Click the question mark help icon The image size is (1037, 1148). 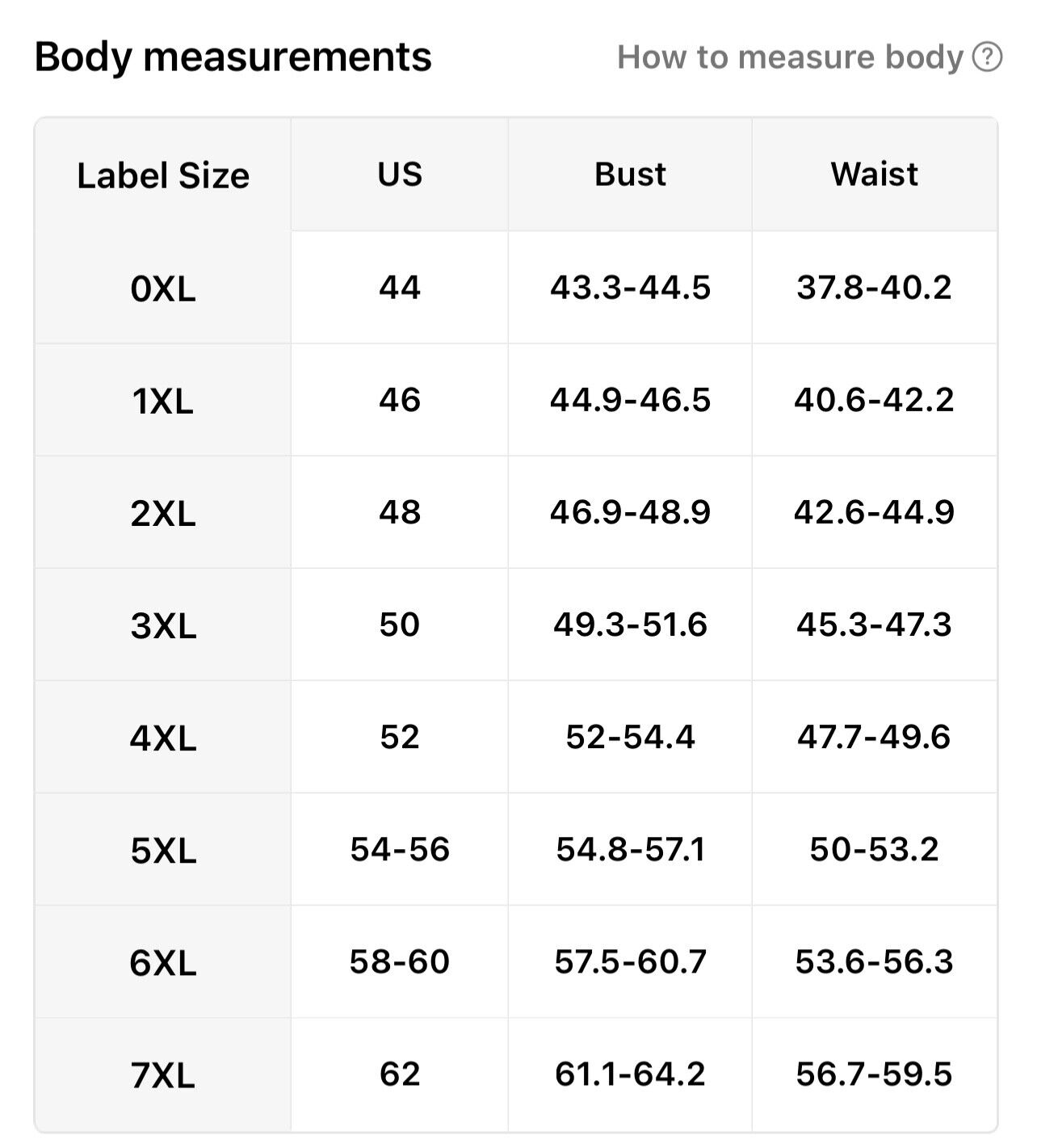(x=987, y=57)
